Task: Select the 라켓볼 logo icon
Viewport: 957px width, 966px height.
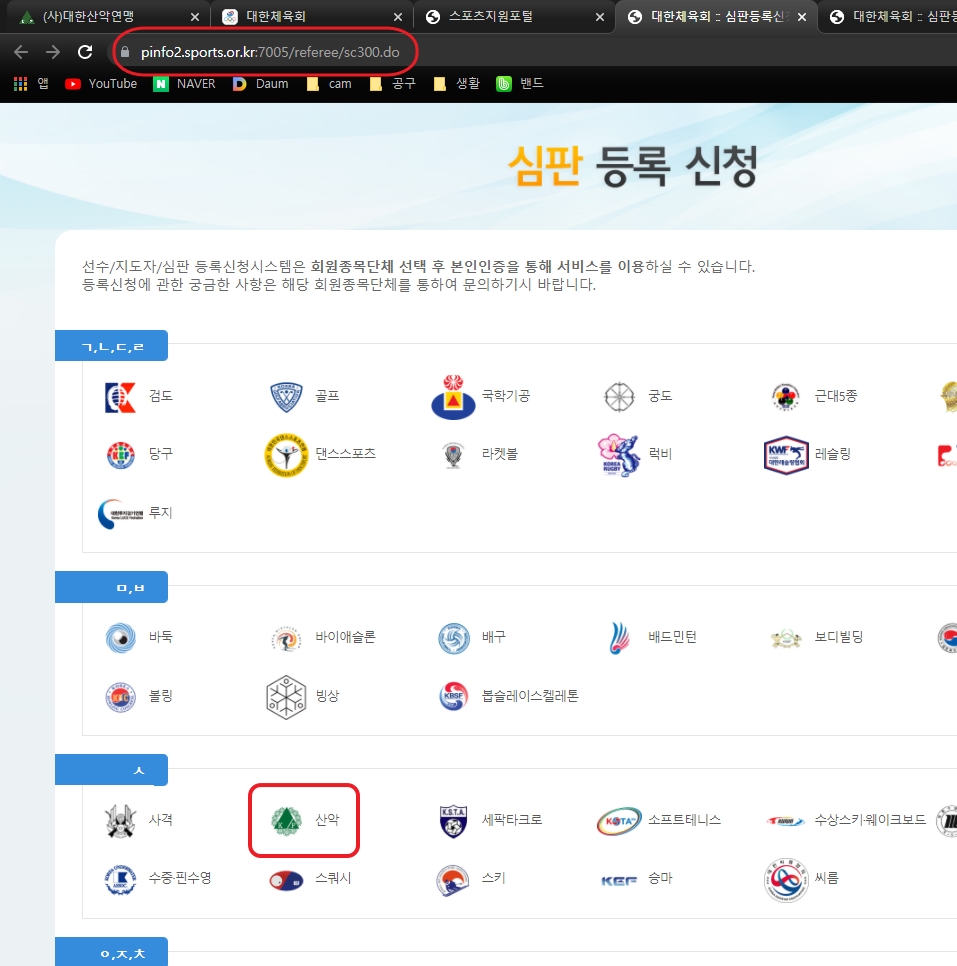Action: 453,455
